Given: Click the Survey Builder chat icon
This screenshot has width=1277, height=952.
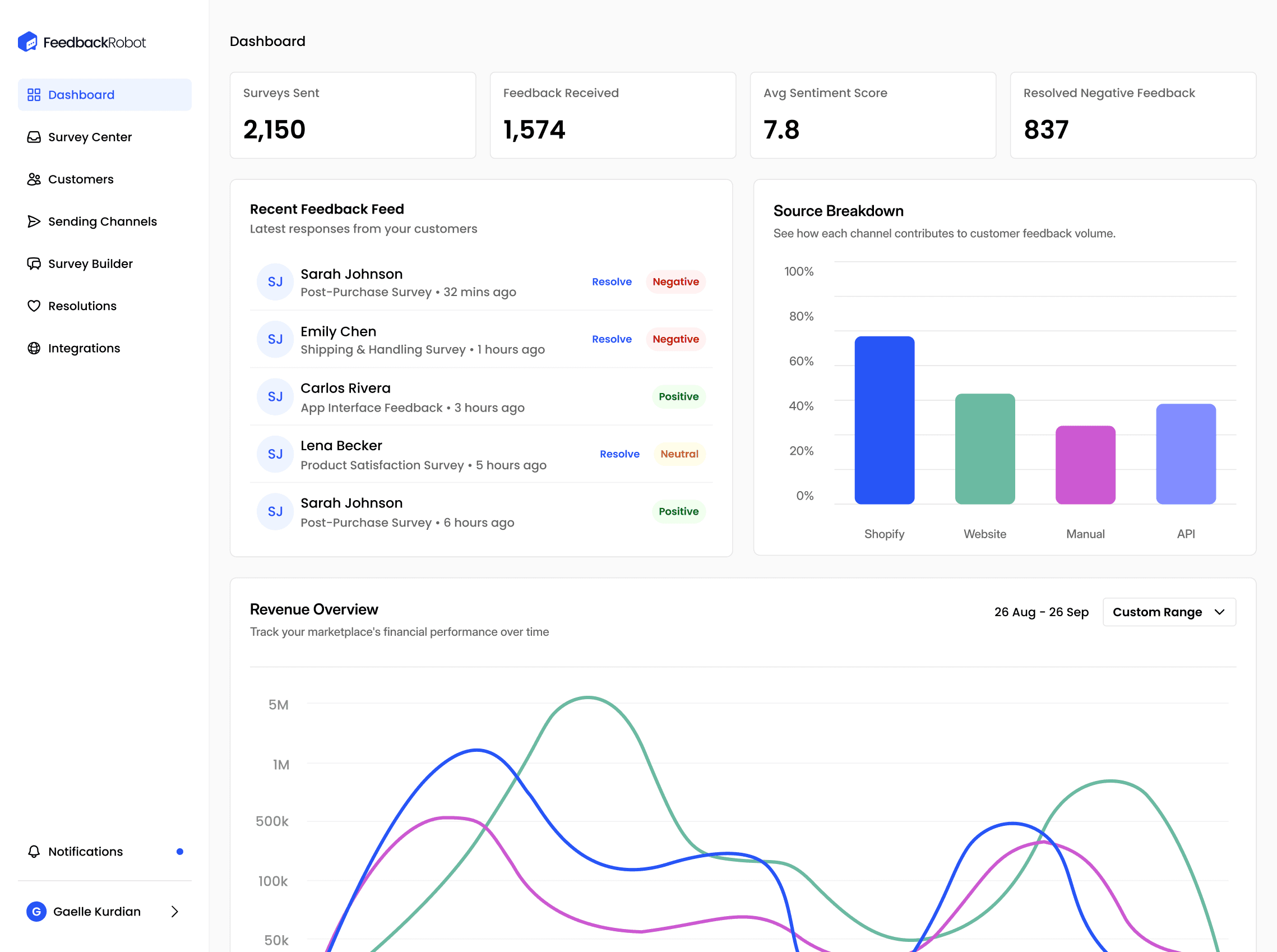Looking at the screenshot, I should 34,264.
